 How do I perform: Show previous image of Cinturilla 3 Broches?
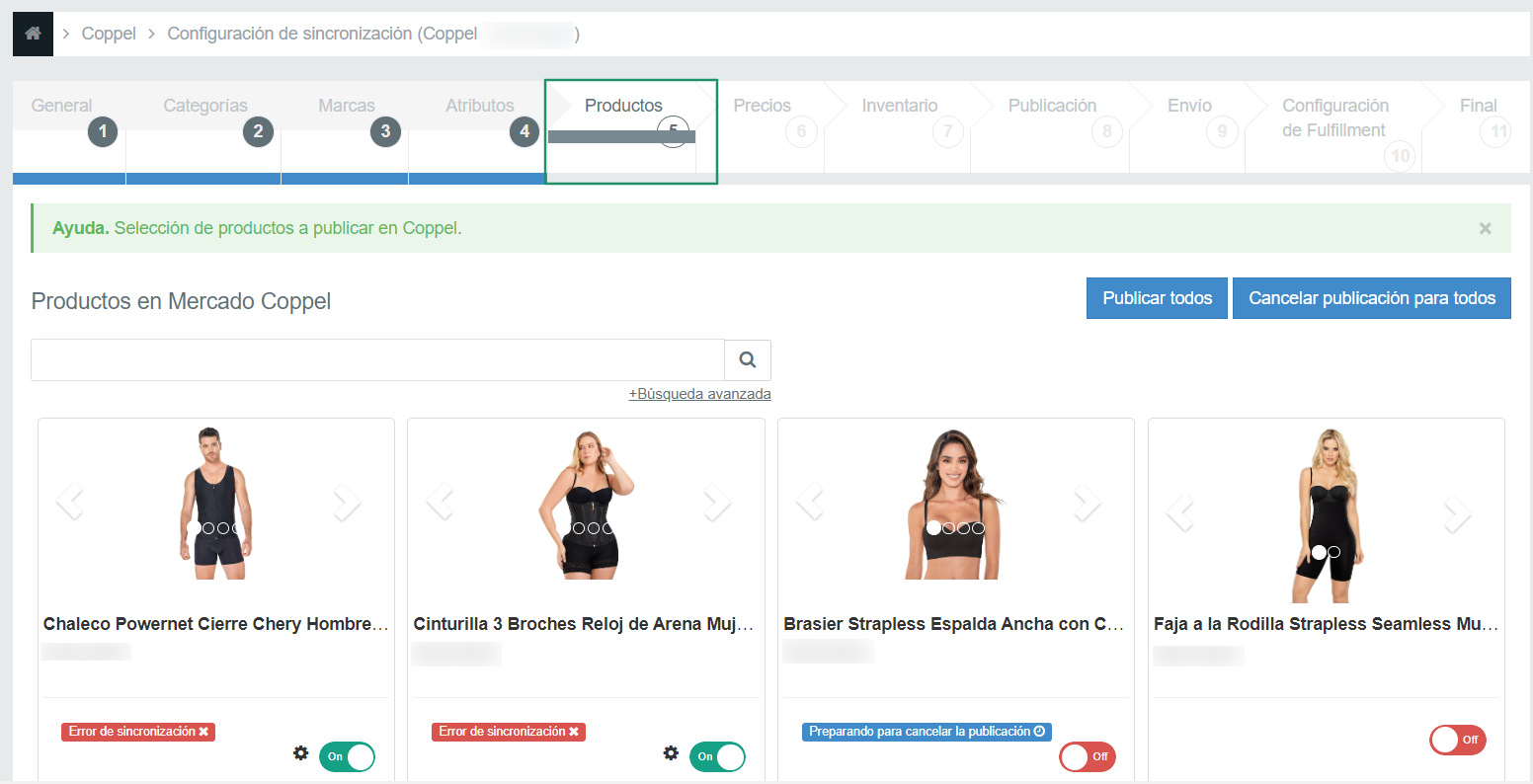pyautogui.click(x=441, y=503)
